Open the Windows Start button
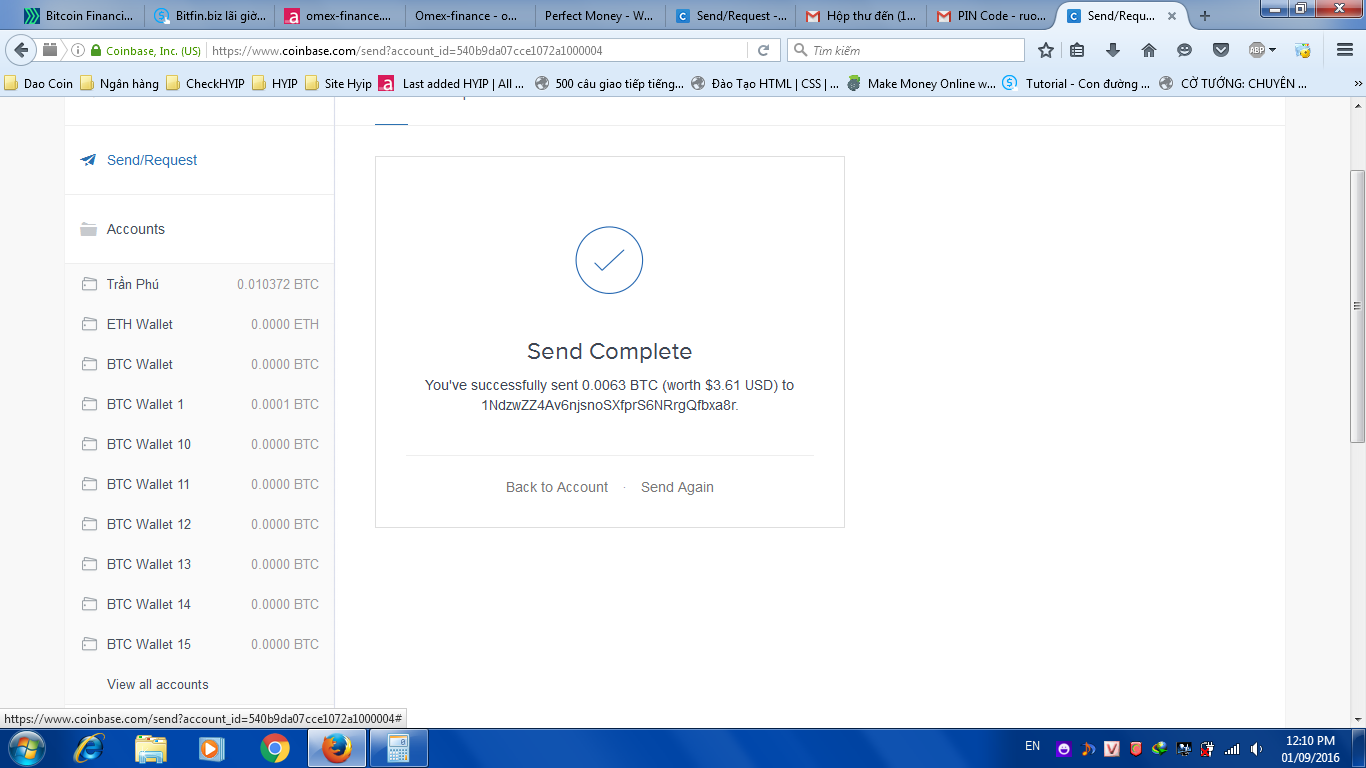This screenshot has width=1366, height=768. tap(25, 748)
